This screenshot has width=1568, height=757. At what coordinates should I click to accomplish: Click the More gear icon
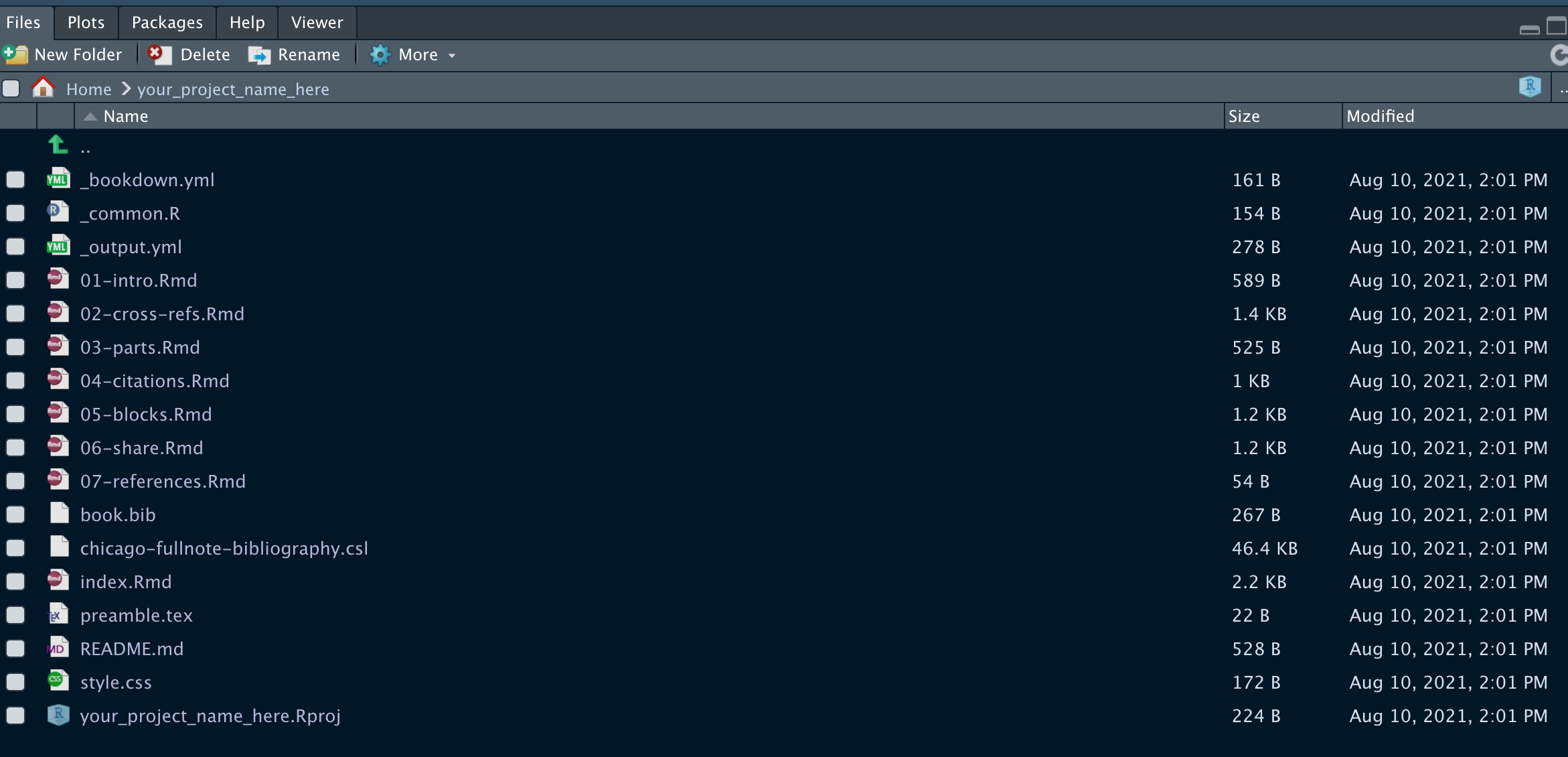click(380, 55)
